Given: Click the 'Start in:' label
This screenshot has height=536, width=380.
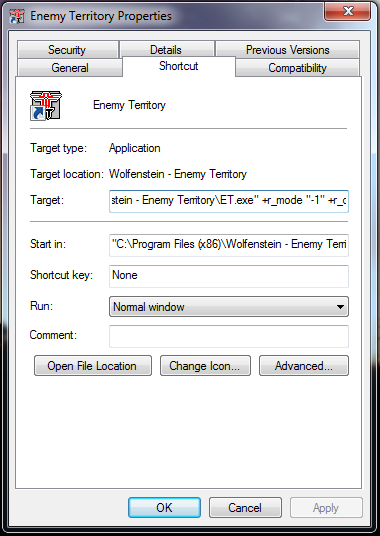Looking at the screenshot, I should (48, 244).
